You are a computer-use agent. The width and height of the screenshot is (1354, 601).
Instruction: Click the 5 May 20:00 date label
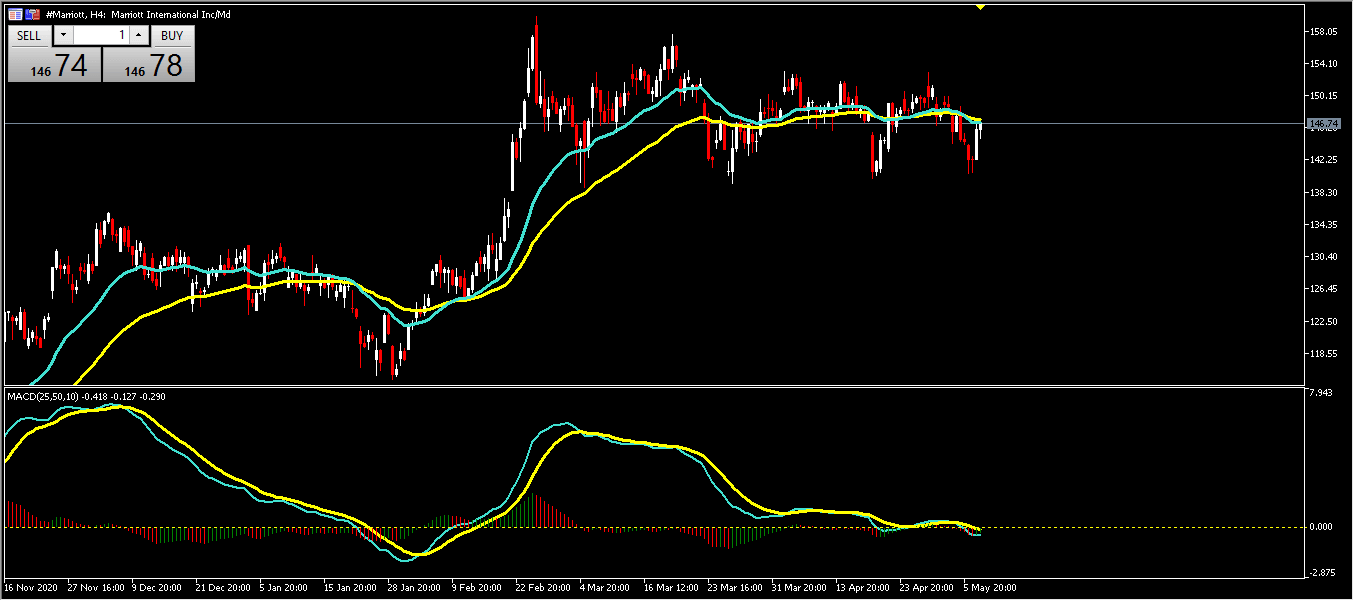click(x=990, y=587)
